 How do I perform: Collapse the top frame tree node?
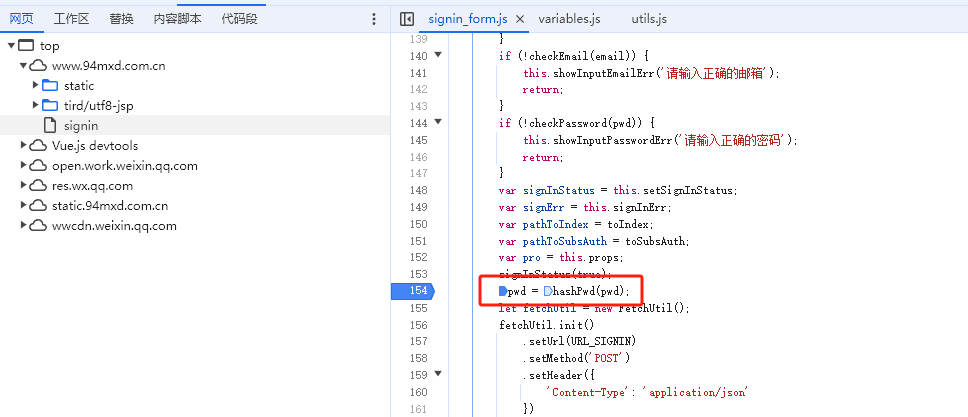coord(11,46)
